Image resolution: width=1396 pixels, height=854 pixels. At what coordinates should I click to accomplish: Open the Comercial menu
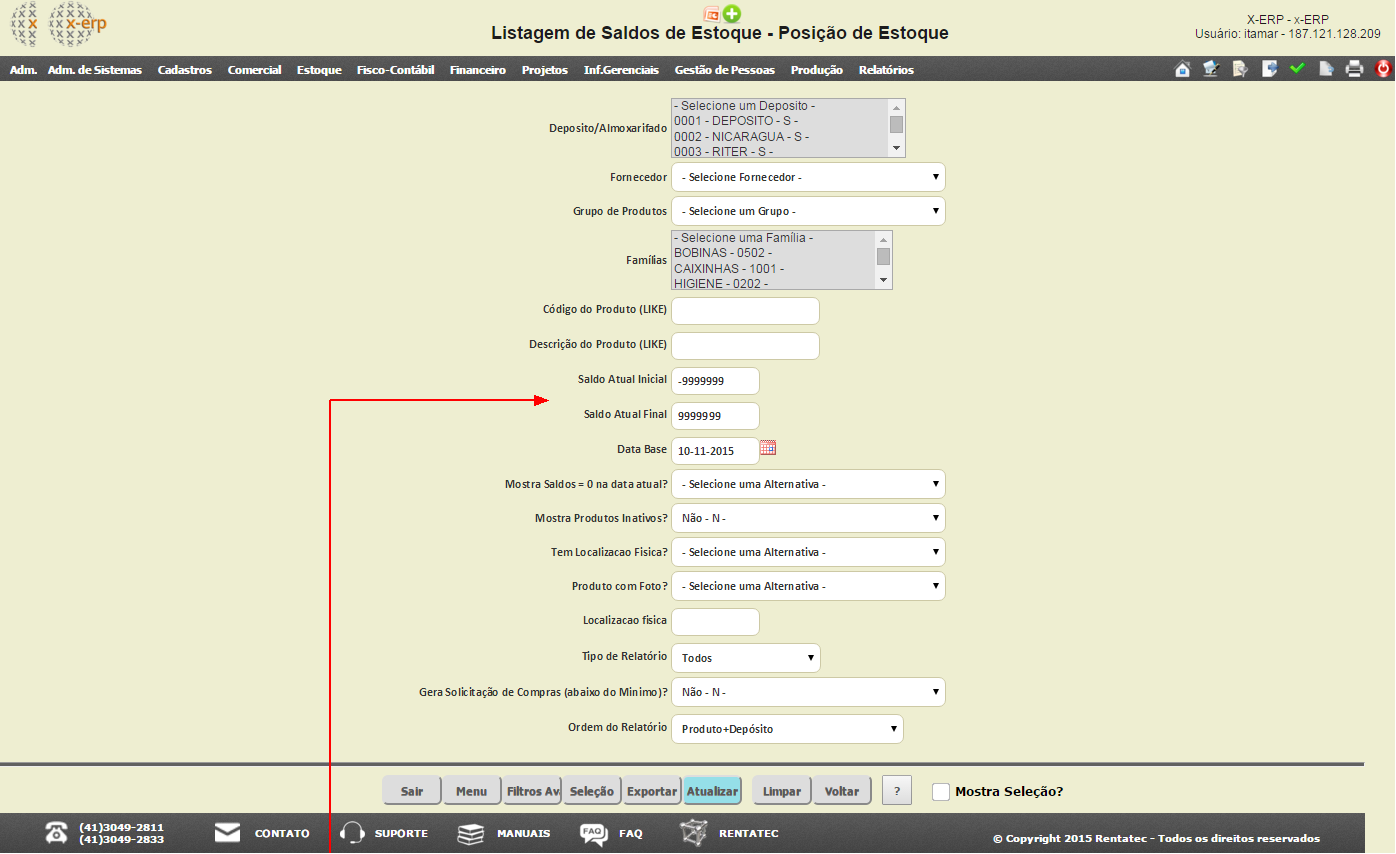pos(254,70)
